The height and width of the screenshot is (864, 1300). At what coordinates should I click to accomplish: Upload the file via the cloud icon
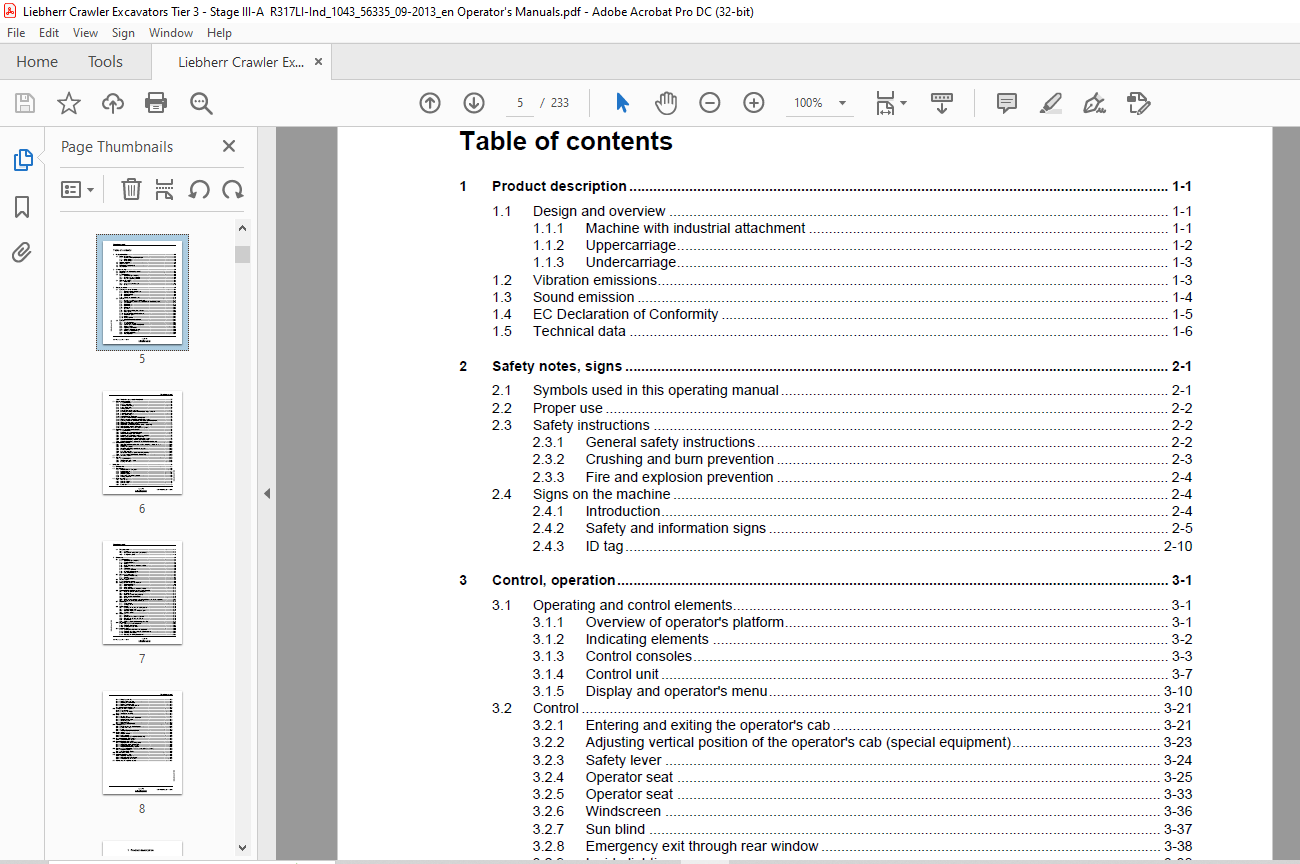tap(113, 103)
